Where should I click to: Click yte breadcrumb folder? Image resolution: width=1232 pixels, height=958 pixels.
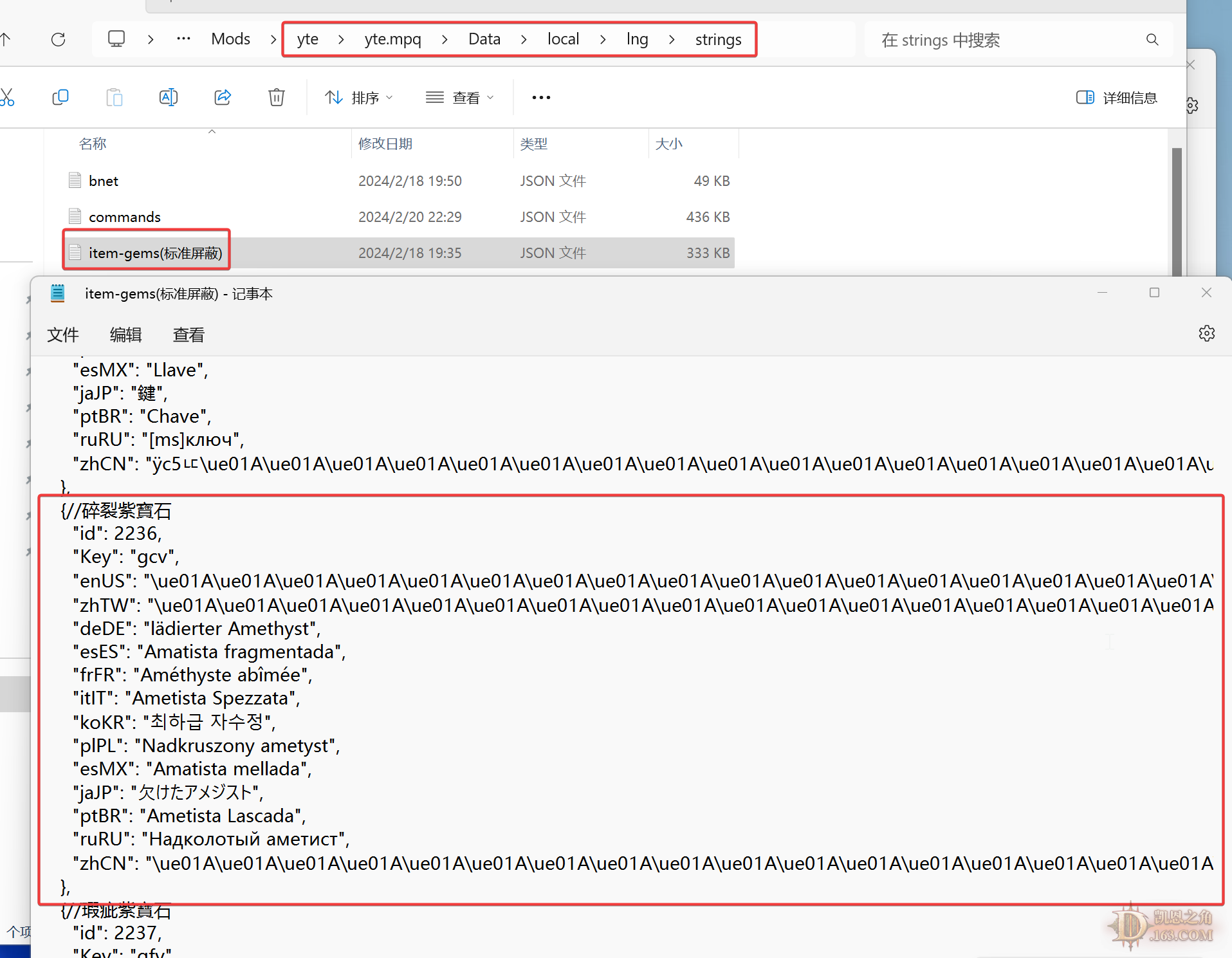308,39
